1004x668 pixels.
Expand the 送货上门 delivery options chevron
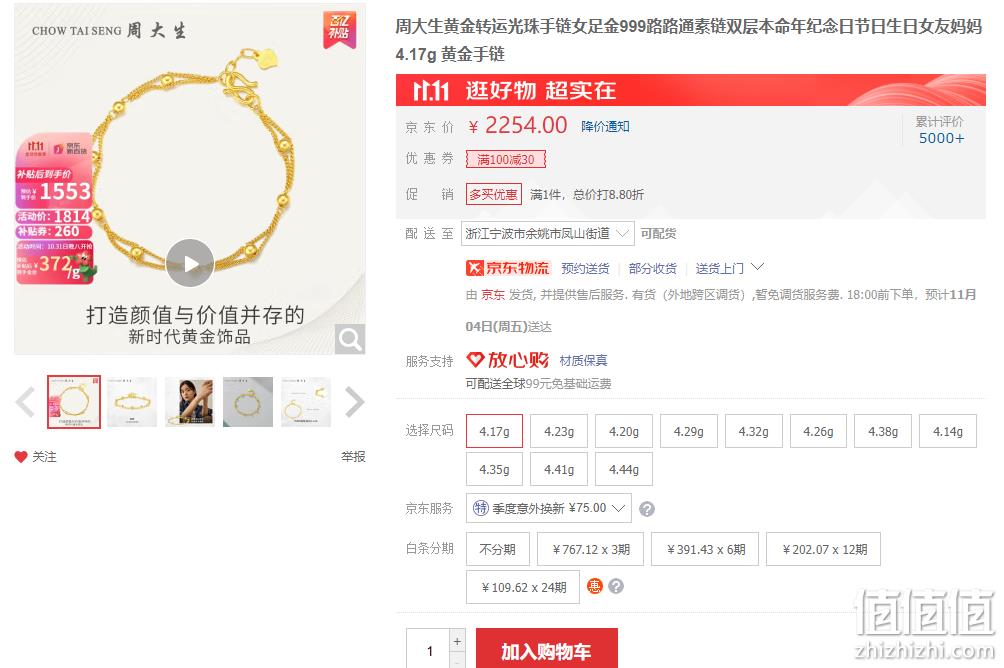757,266
